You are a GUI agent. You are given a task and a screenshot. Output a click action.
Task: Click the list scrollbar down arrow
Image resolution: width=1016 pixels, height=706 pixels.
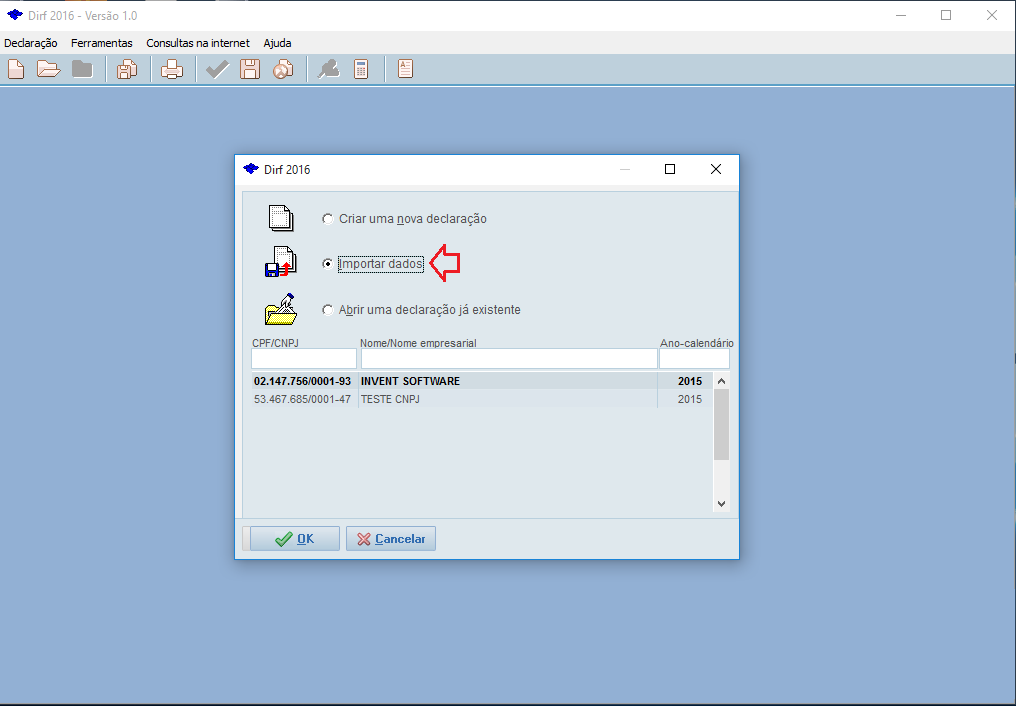tap(721, 503)
